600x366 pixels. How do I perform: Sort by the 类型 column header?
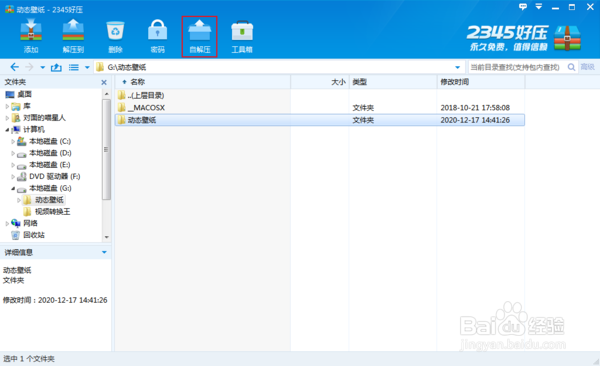393,82
